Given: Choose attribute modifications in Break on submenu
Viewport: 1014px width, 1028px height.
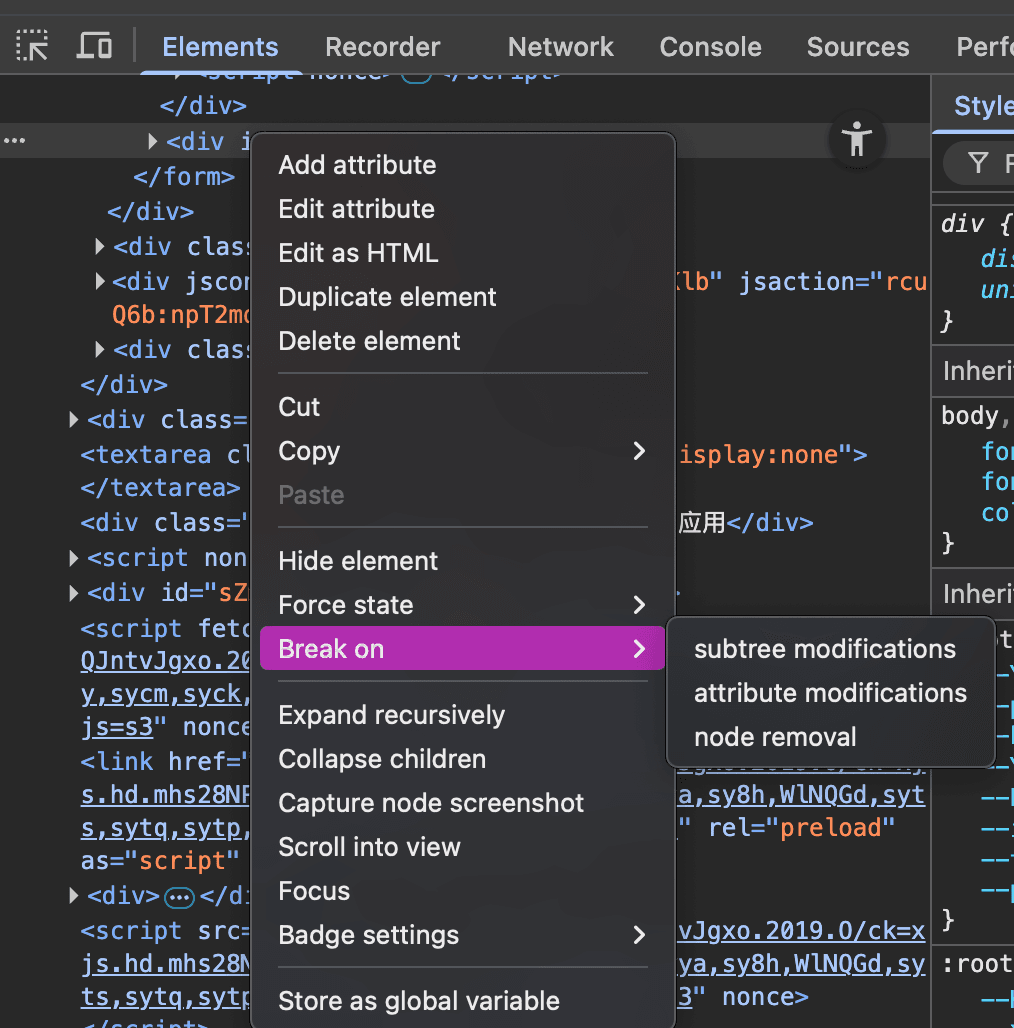Looking at the screenshot, I should [830, 693].
